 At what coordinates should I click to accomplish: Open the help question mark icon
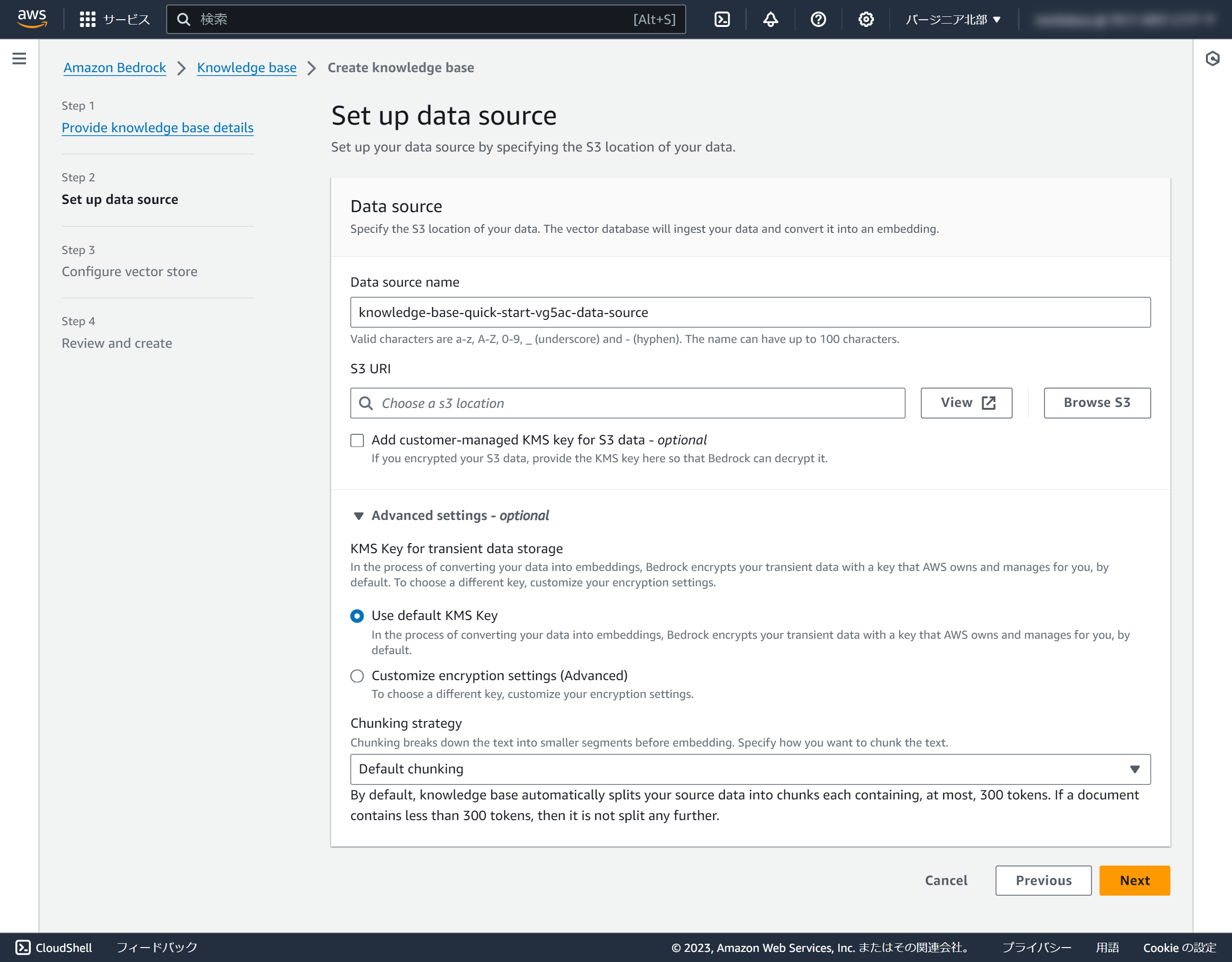(817, 19)
